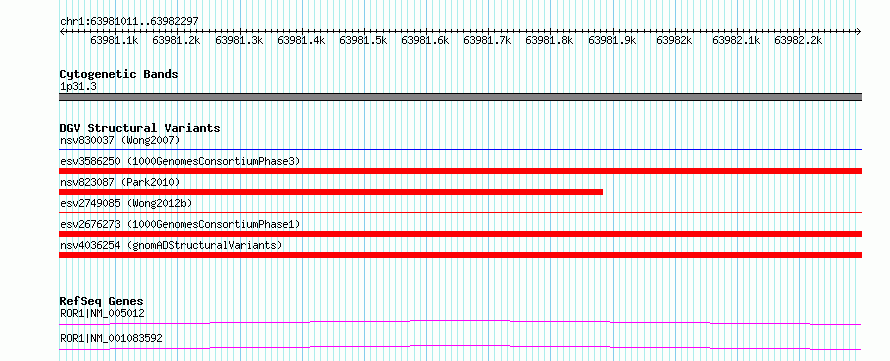Click the ruler's right arrow end
Viewport: 890px width, 361px height.
[858, 32]
